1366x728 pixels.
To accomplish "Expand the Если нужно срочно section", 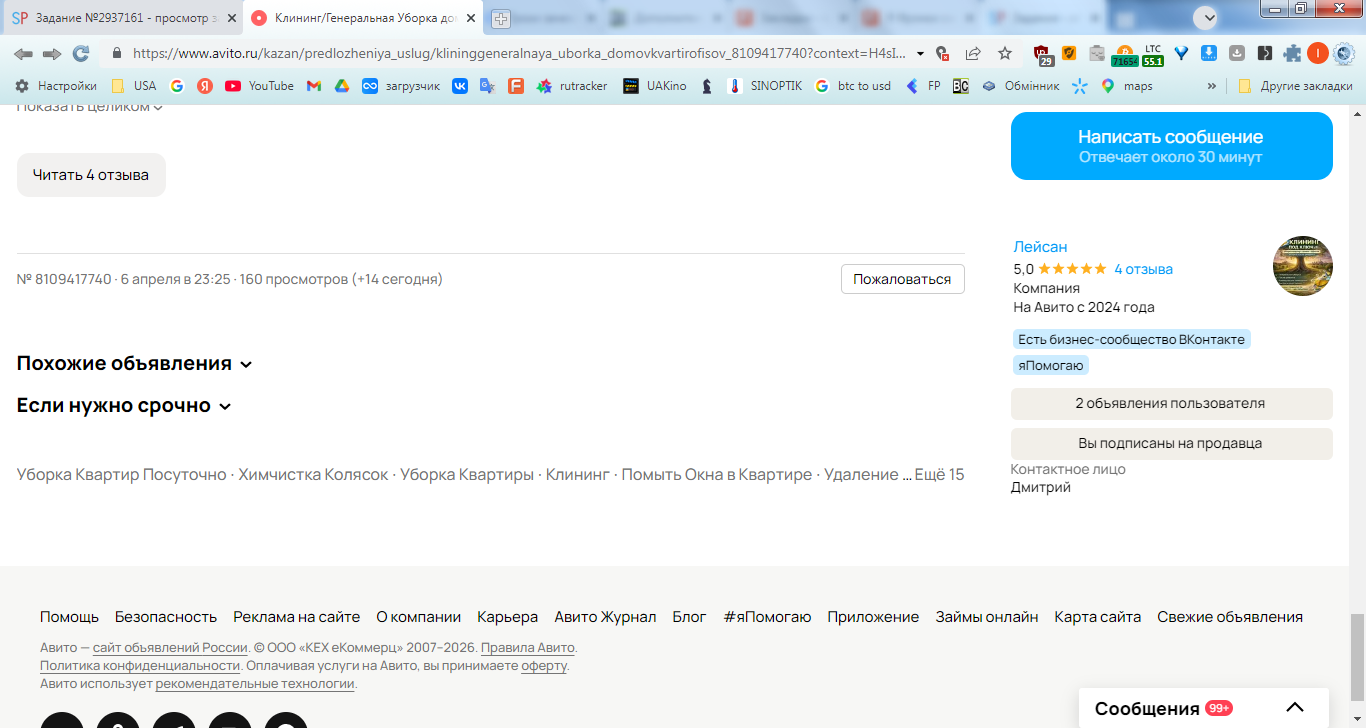I will point(124,406).
